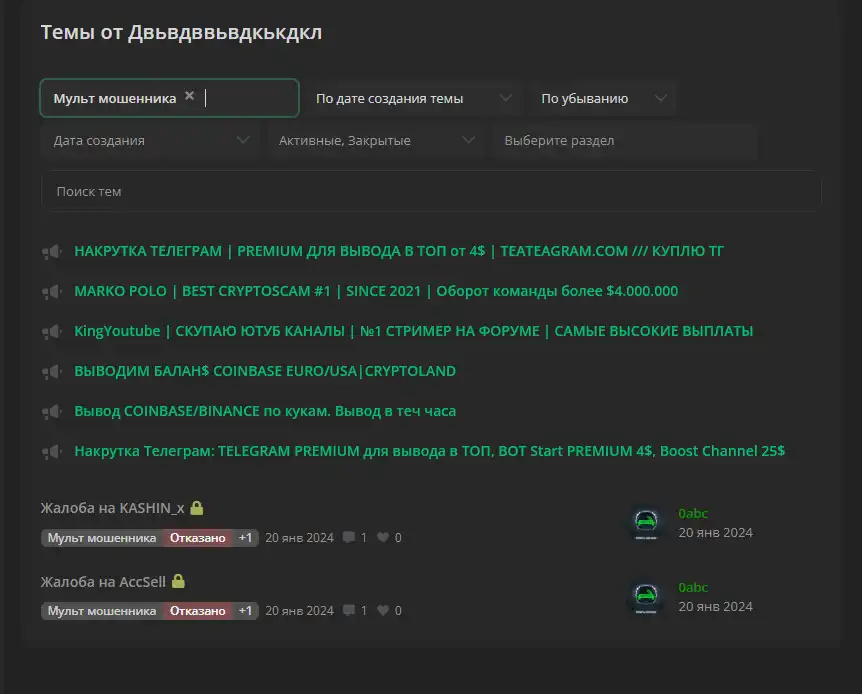Open the MARKO POLO BEST CRYPTOSCAM link
This screenshot has width=862, height=694.
[x=376, y=291]
